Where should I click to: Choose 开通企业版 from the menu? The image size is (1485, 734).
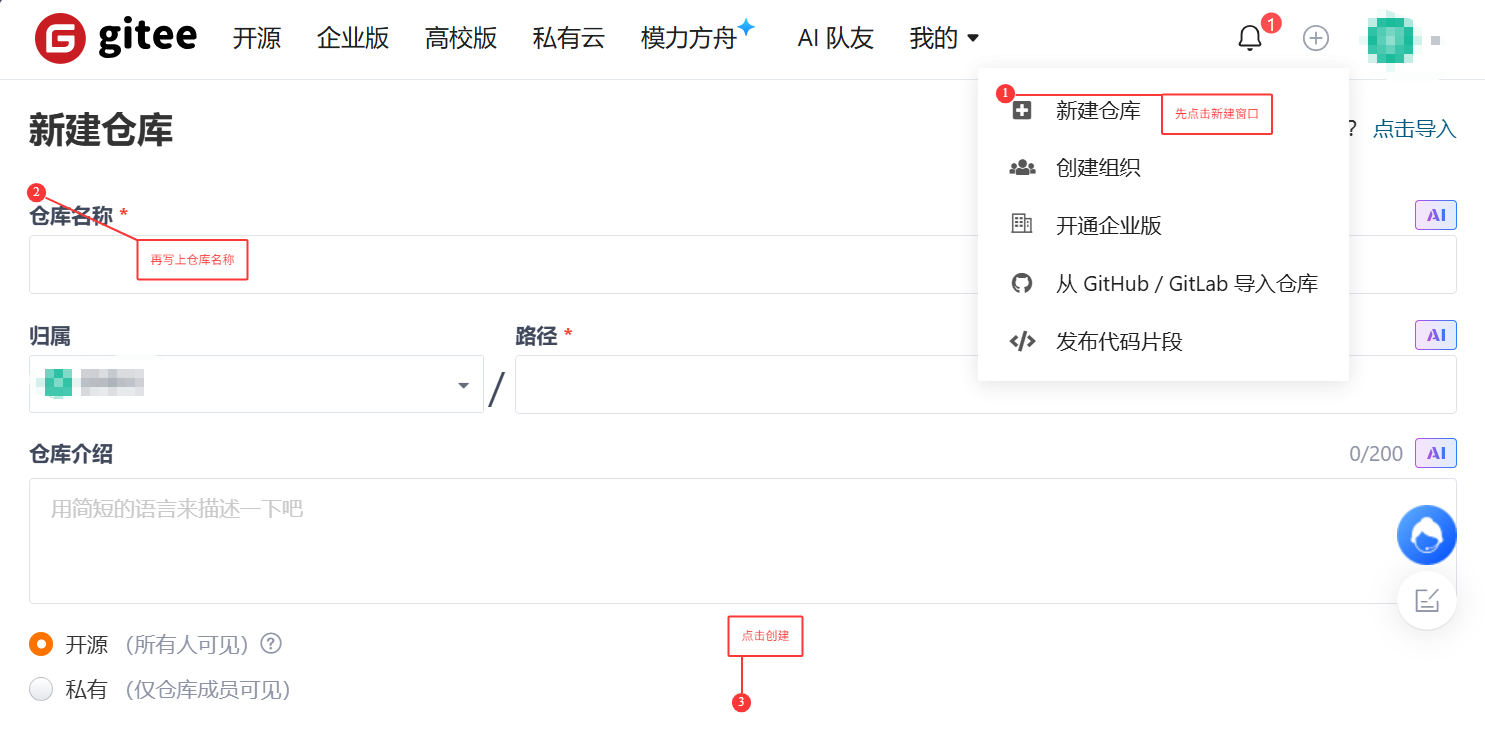click(x=1109, y=225)
